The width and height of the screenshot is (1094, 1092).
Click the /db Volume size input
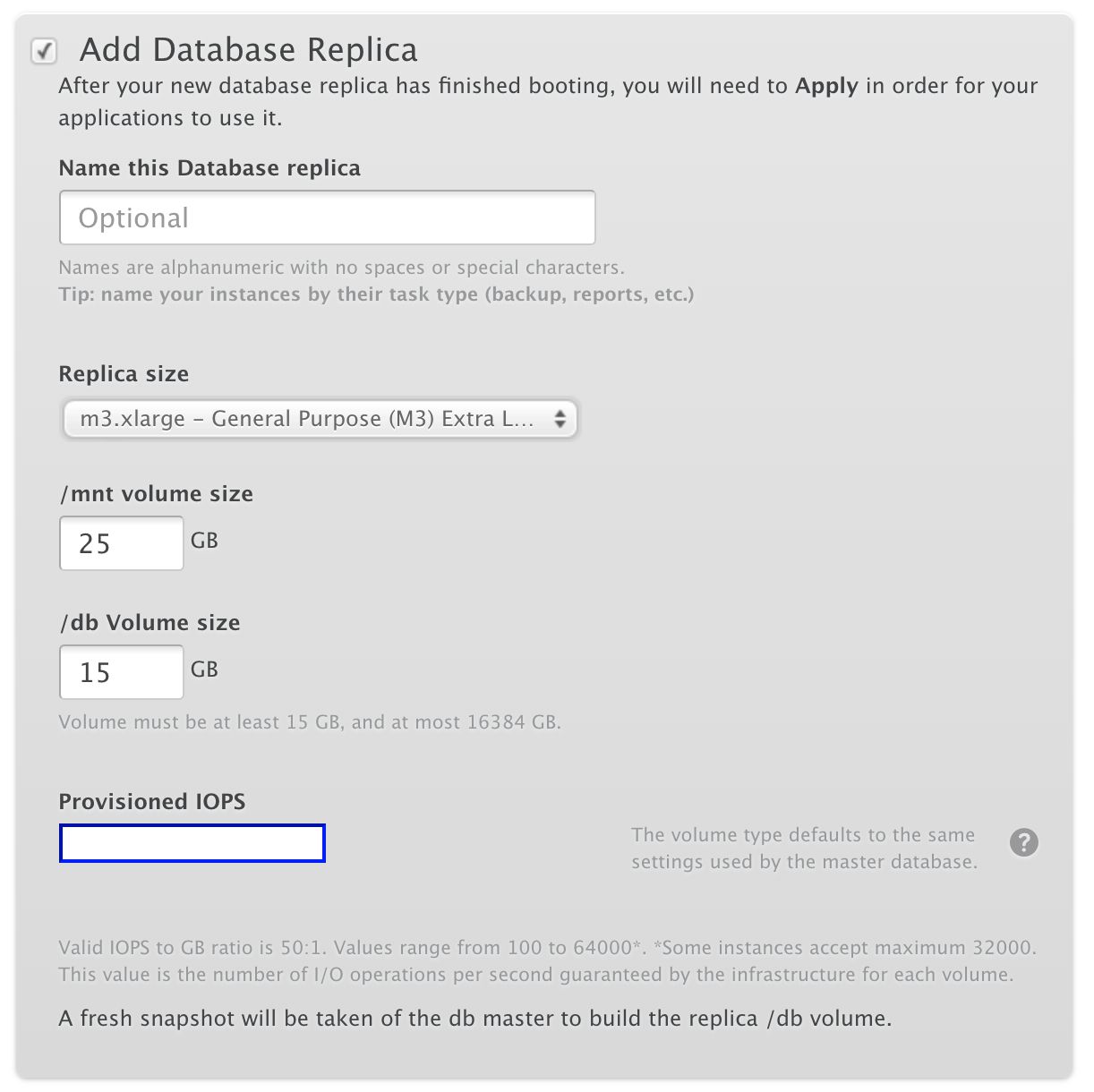click(121, 672)
